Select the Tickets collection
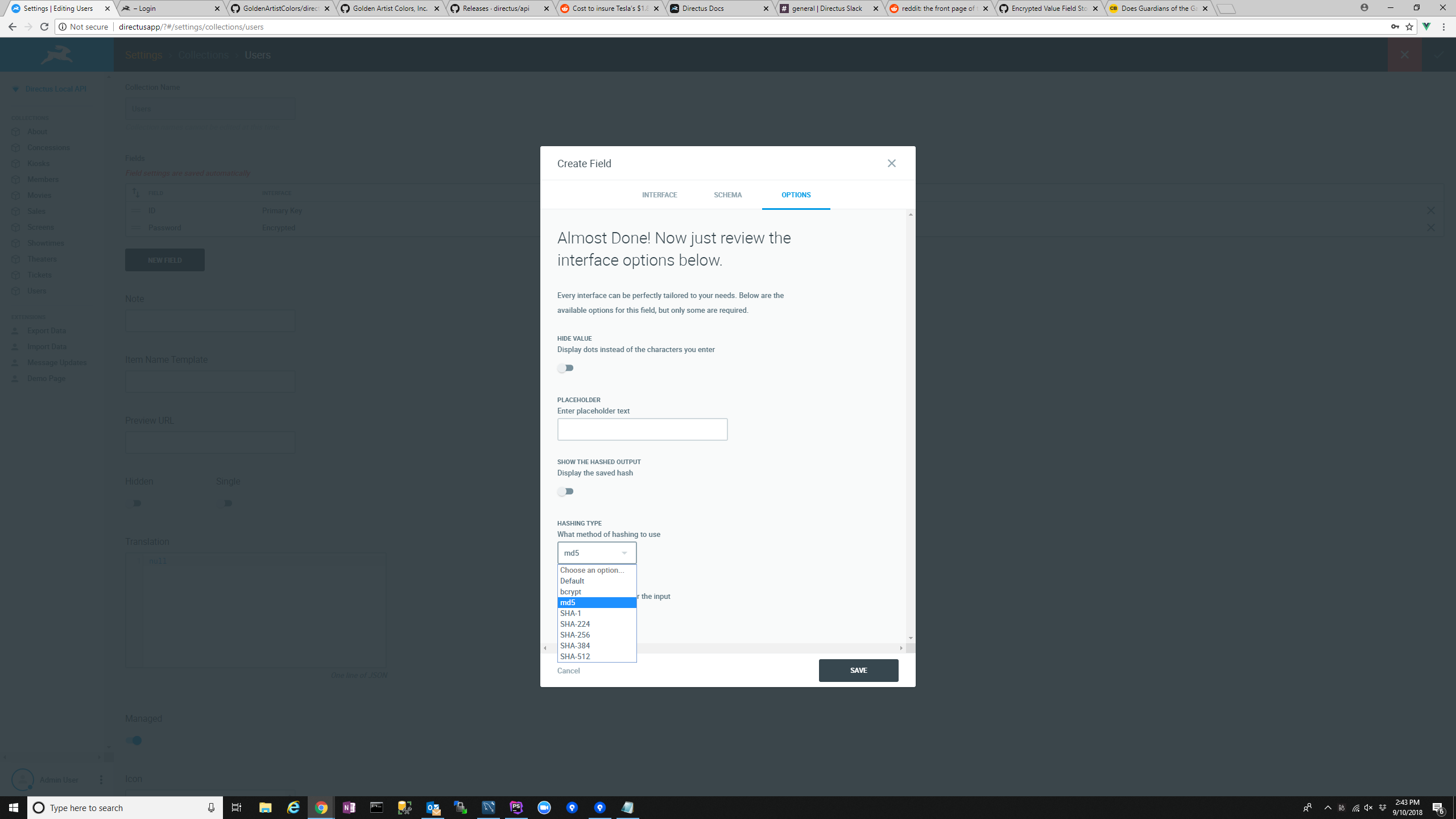The image size is (1456, 819). point(40,275)
